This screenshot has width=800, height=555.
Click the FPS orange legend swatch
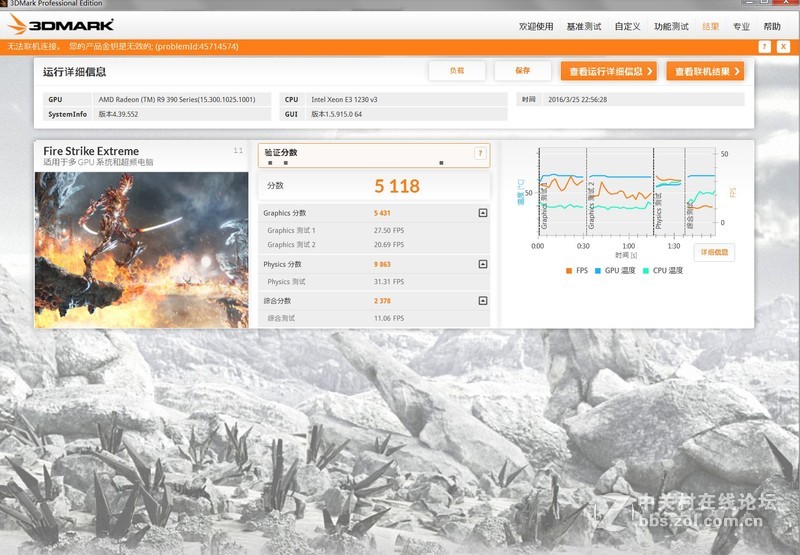point(569,271)
